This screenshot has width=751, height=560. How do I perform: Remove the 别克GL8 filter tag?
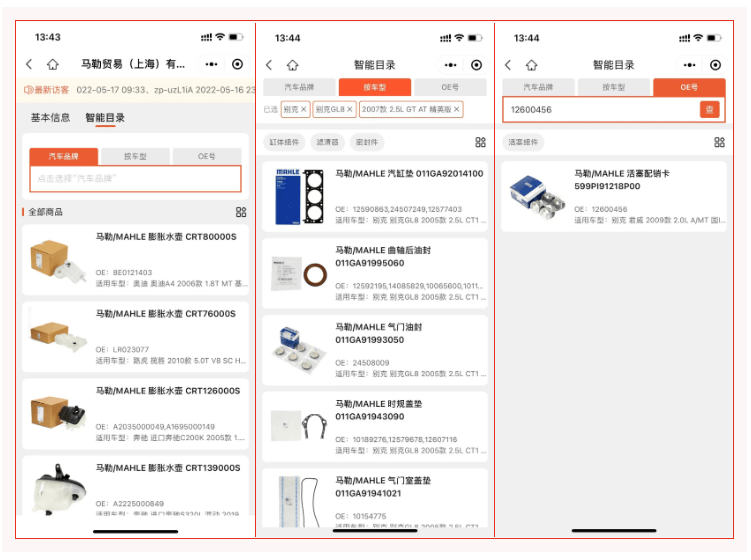tap(350, 110)
